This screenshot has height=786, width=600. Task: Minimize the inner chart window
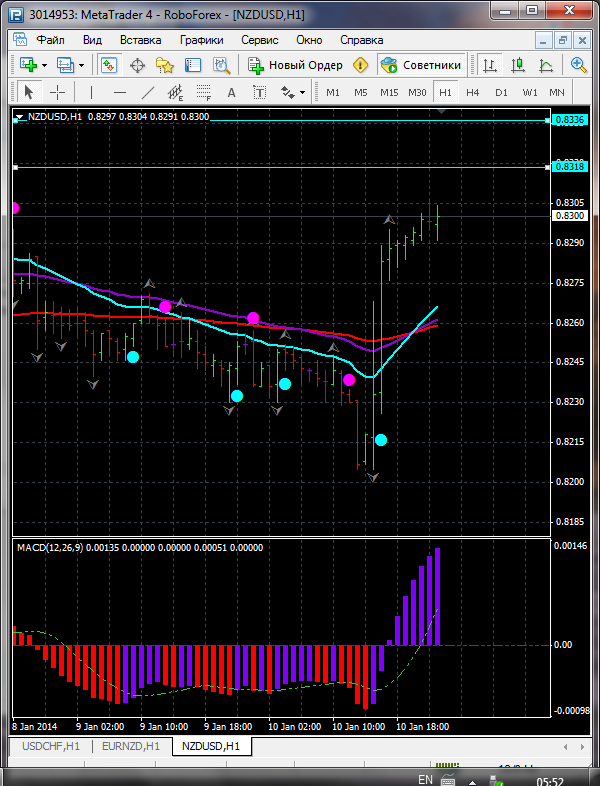pyautogui.click(x=544, y=40)
